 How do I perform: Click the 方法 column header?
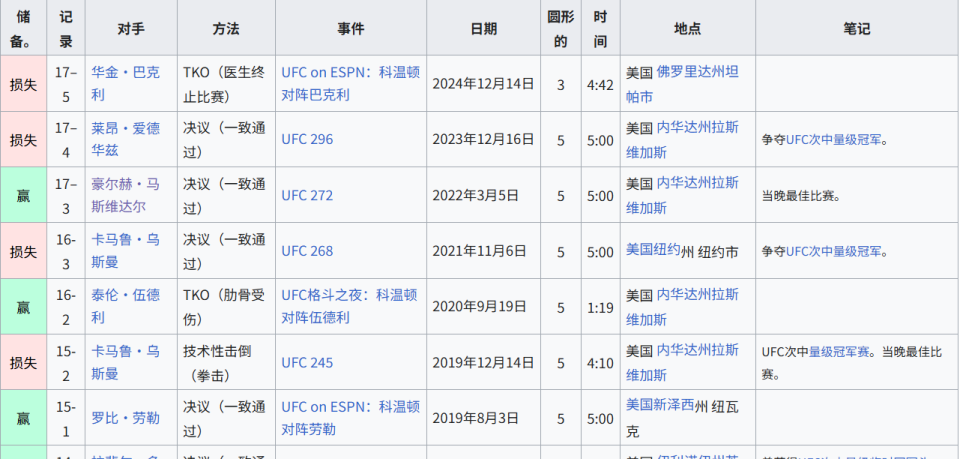click(226, 28)
